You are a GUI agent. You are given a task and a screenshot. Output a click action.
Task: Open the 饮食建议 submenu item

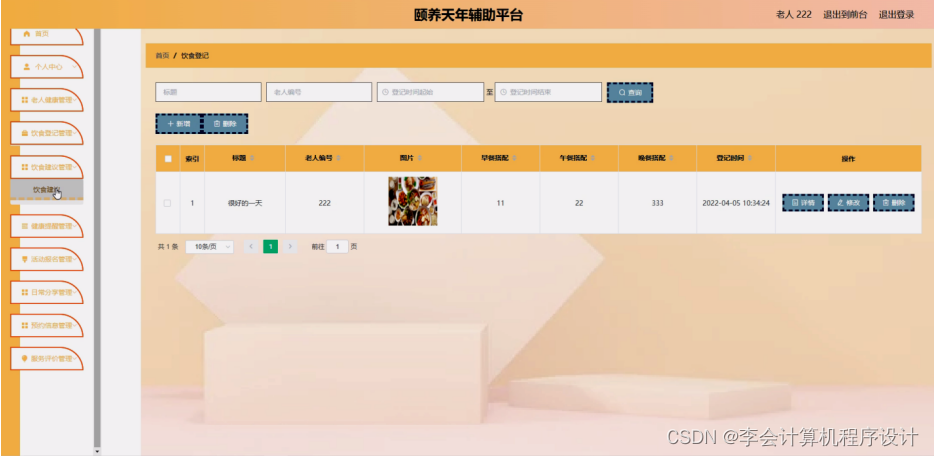[x=46, y=190]
